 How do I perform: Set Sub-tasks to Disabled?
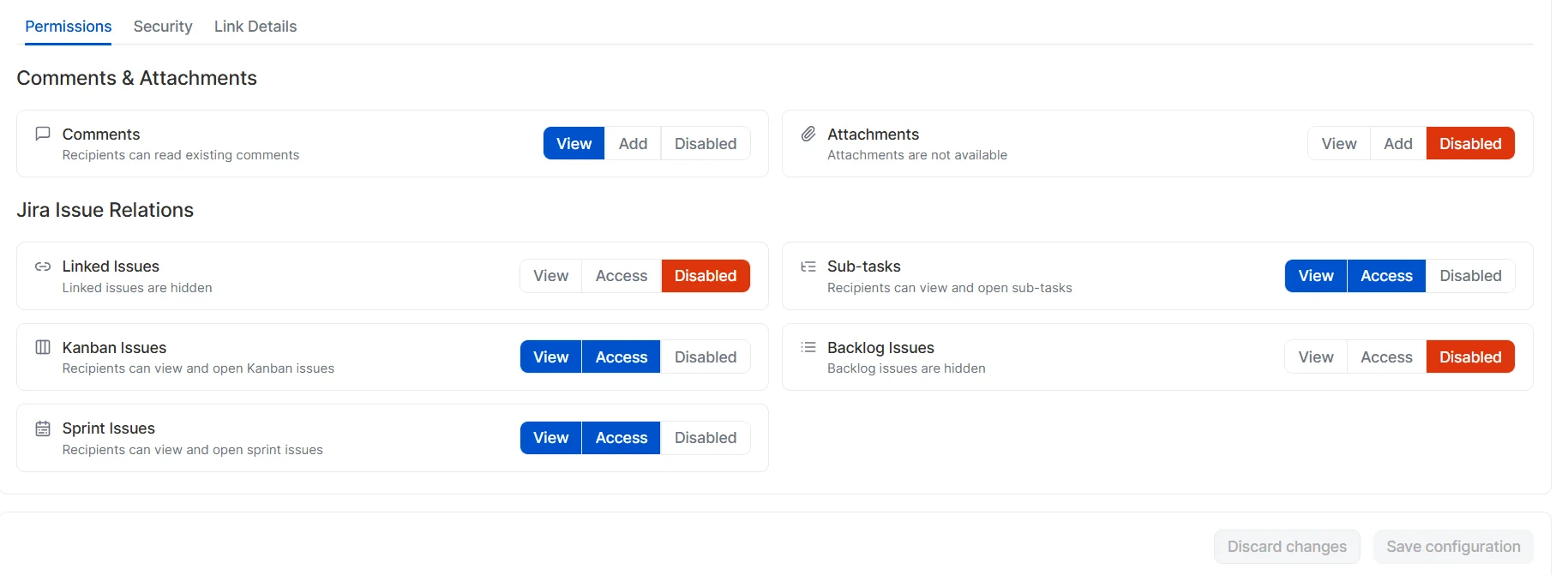pos(1470,276)
